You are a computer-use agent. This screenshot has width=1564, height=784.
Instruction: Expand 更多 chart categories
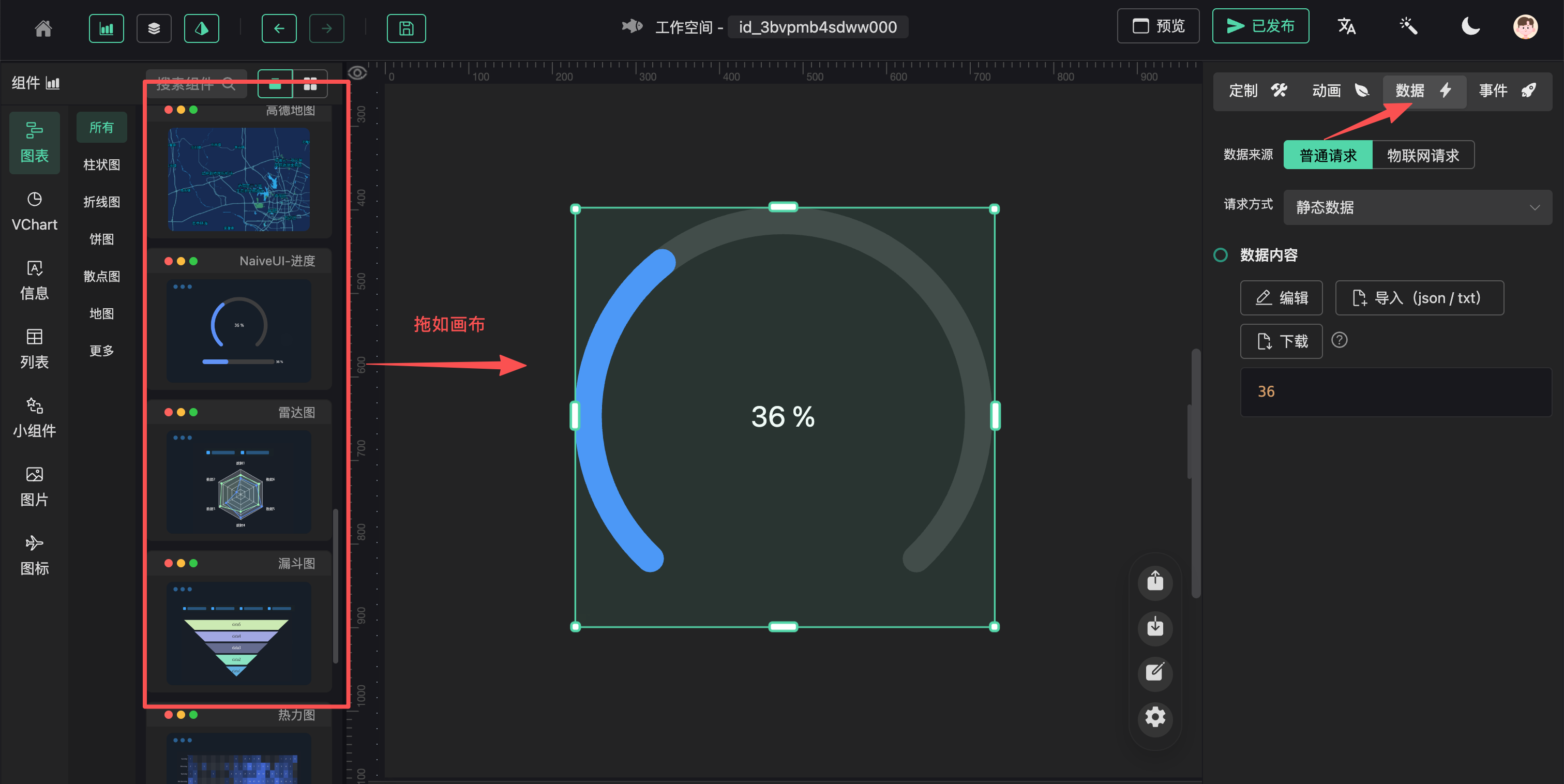click(101, 351)
